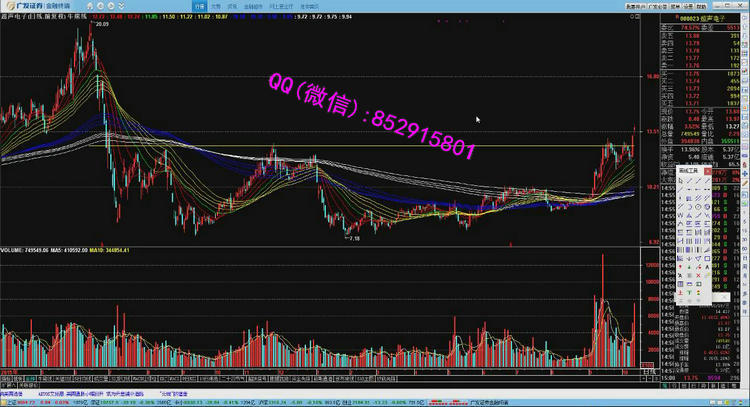
Task: Click the pencil icon in the right sidebar
Action: 745,183
